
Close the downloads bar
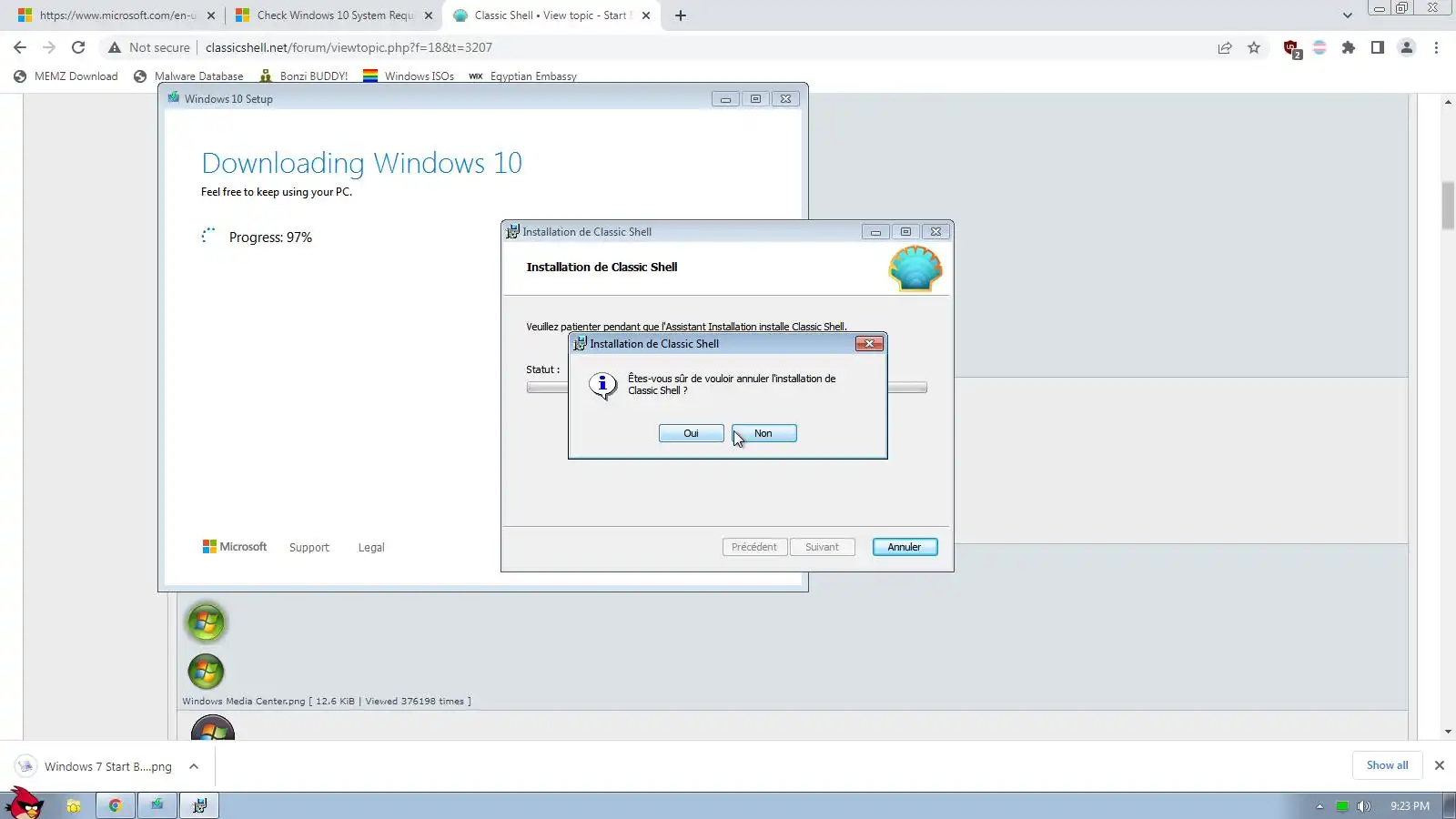coord(1440,765)
